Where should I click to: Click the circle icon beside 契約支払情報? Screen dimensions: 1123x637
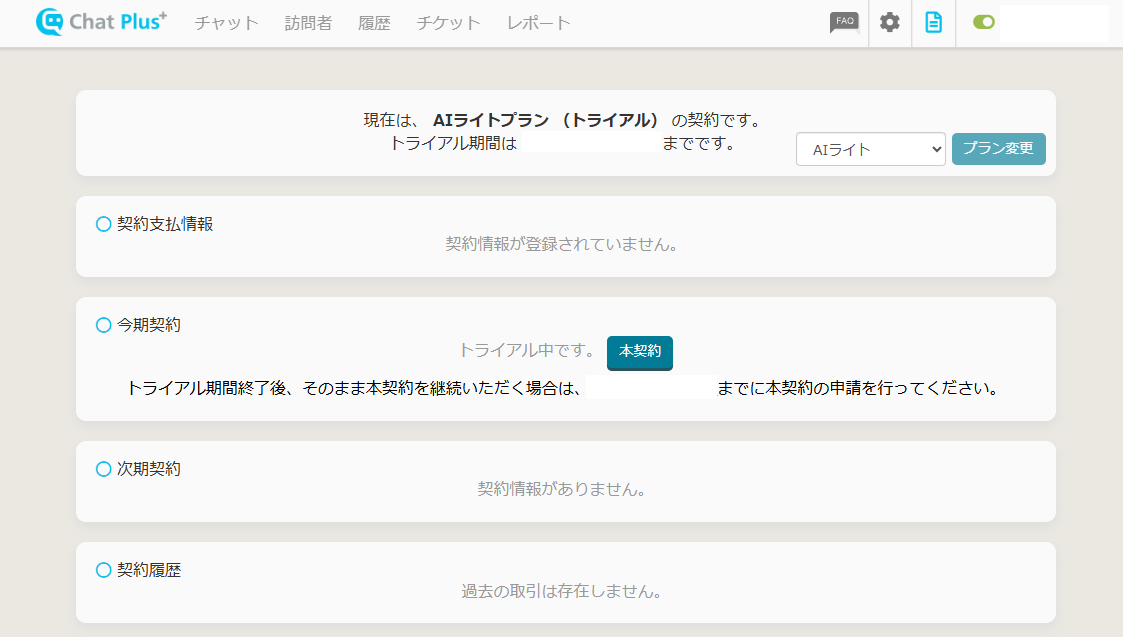click(x=103, y=224)
